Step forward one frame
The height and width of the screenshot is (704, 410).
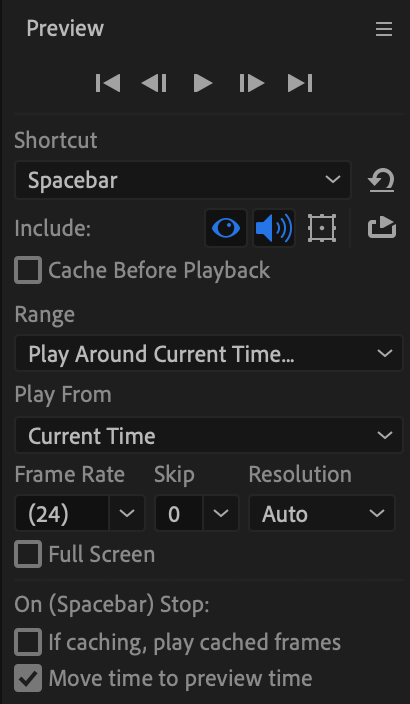[251, 84]
